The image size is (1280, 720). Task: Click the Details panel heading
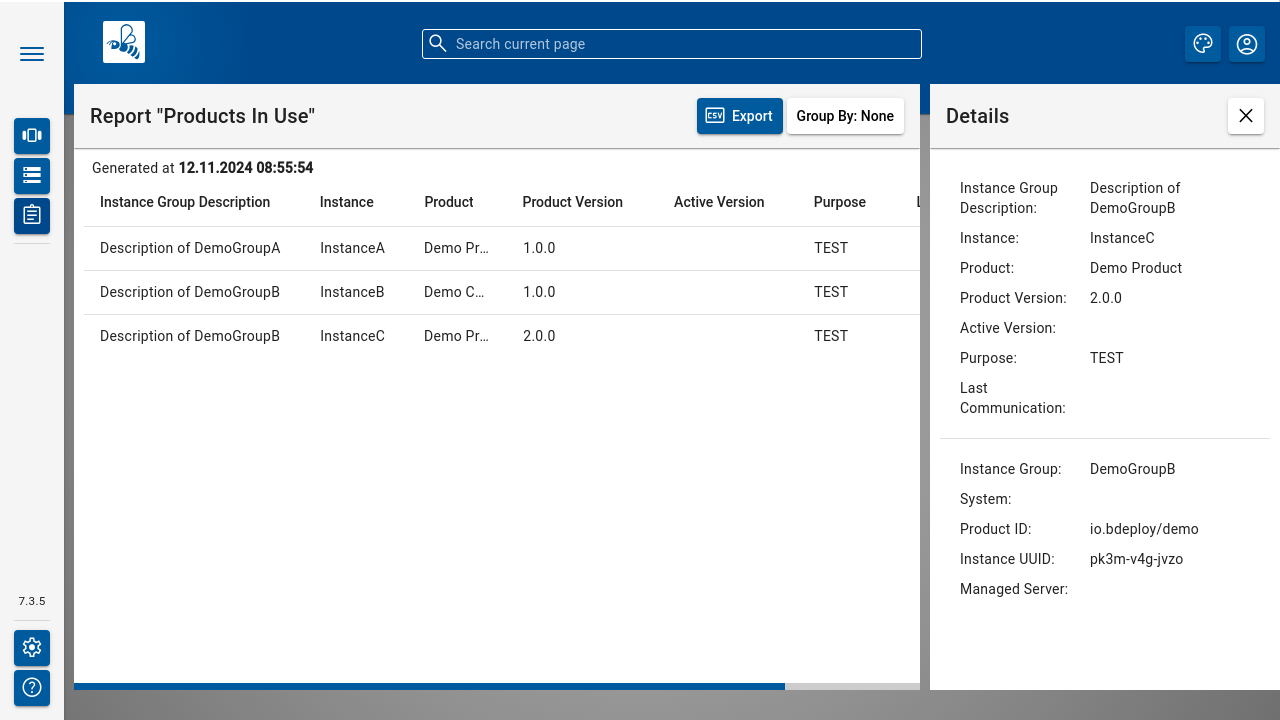977,116
